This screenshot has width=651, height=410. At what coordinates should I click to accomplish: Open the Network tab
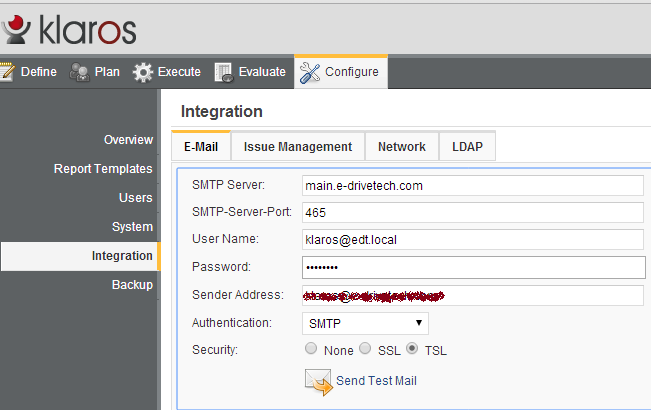click(x=401, y=146)
